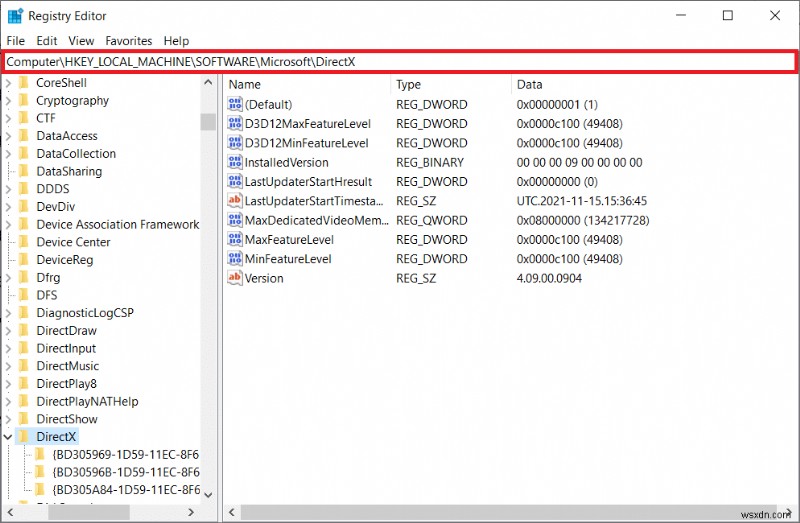Click the CTF folder icon
Viewport: 800px width, 523px height.
point(23,118)
